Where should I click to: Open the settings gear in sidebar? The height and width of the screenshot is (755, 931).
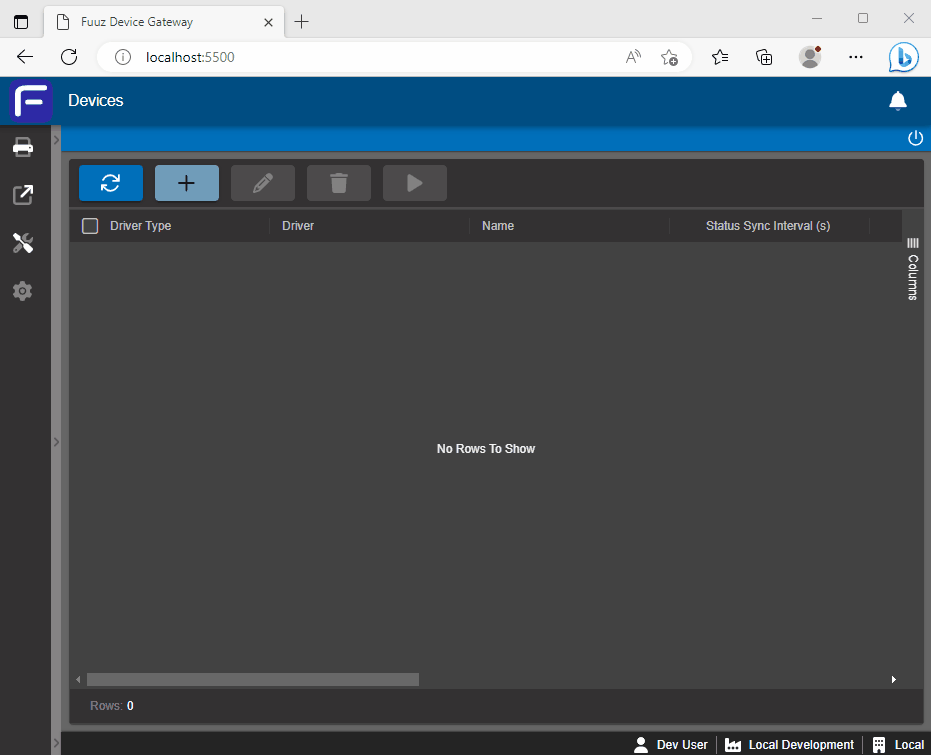tap(23, 291)
